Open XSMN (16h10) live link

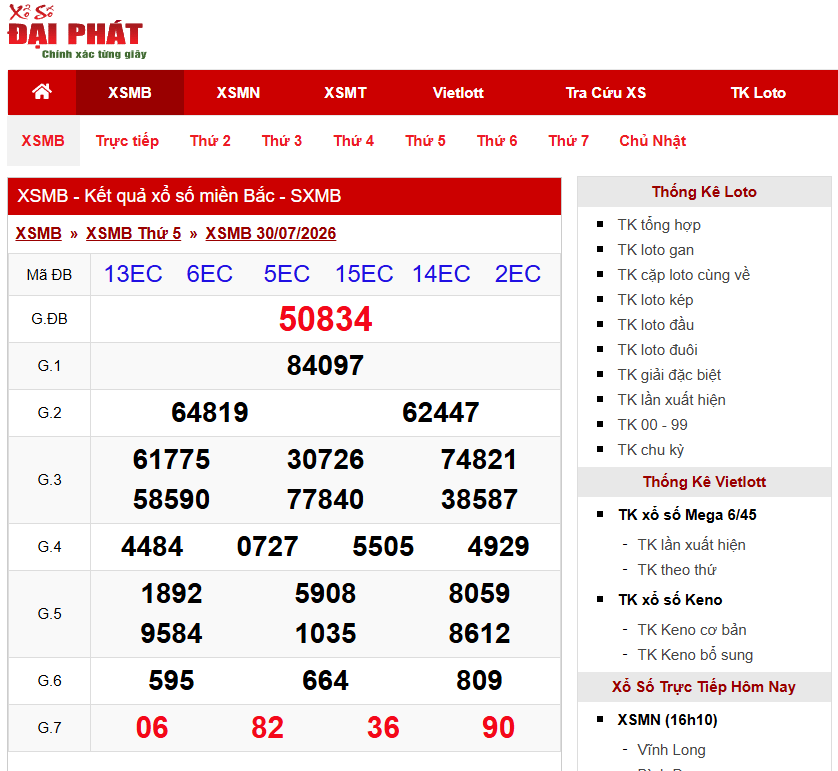coord(667,720)
